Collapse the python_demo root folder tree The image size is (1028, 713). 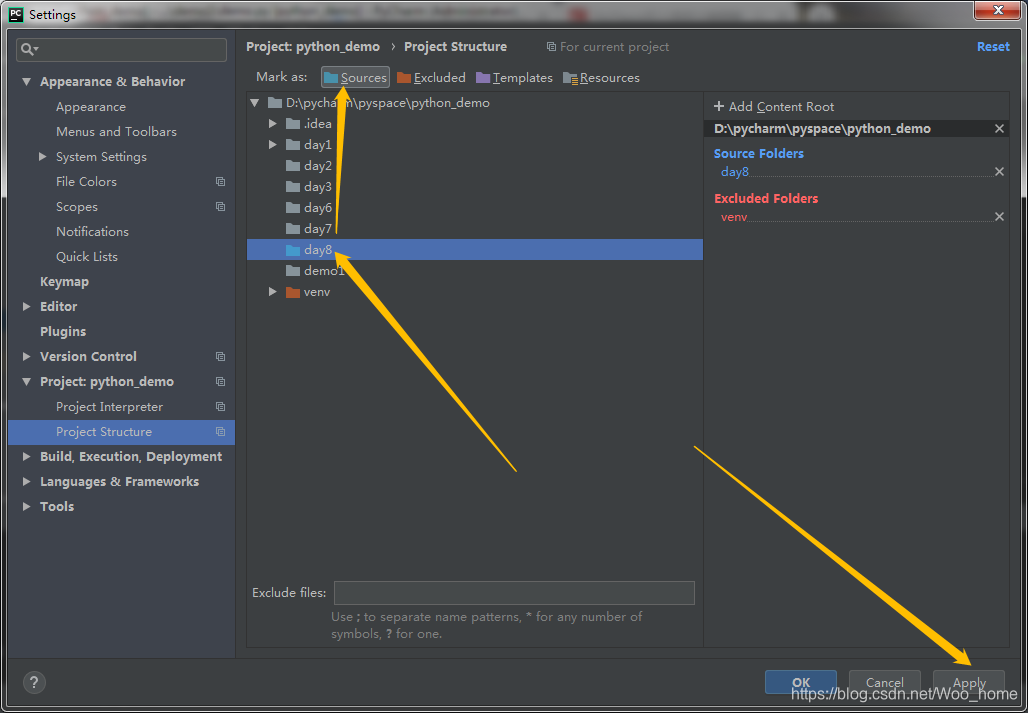point(255,103)
